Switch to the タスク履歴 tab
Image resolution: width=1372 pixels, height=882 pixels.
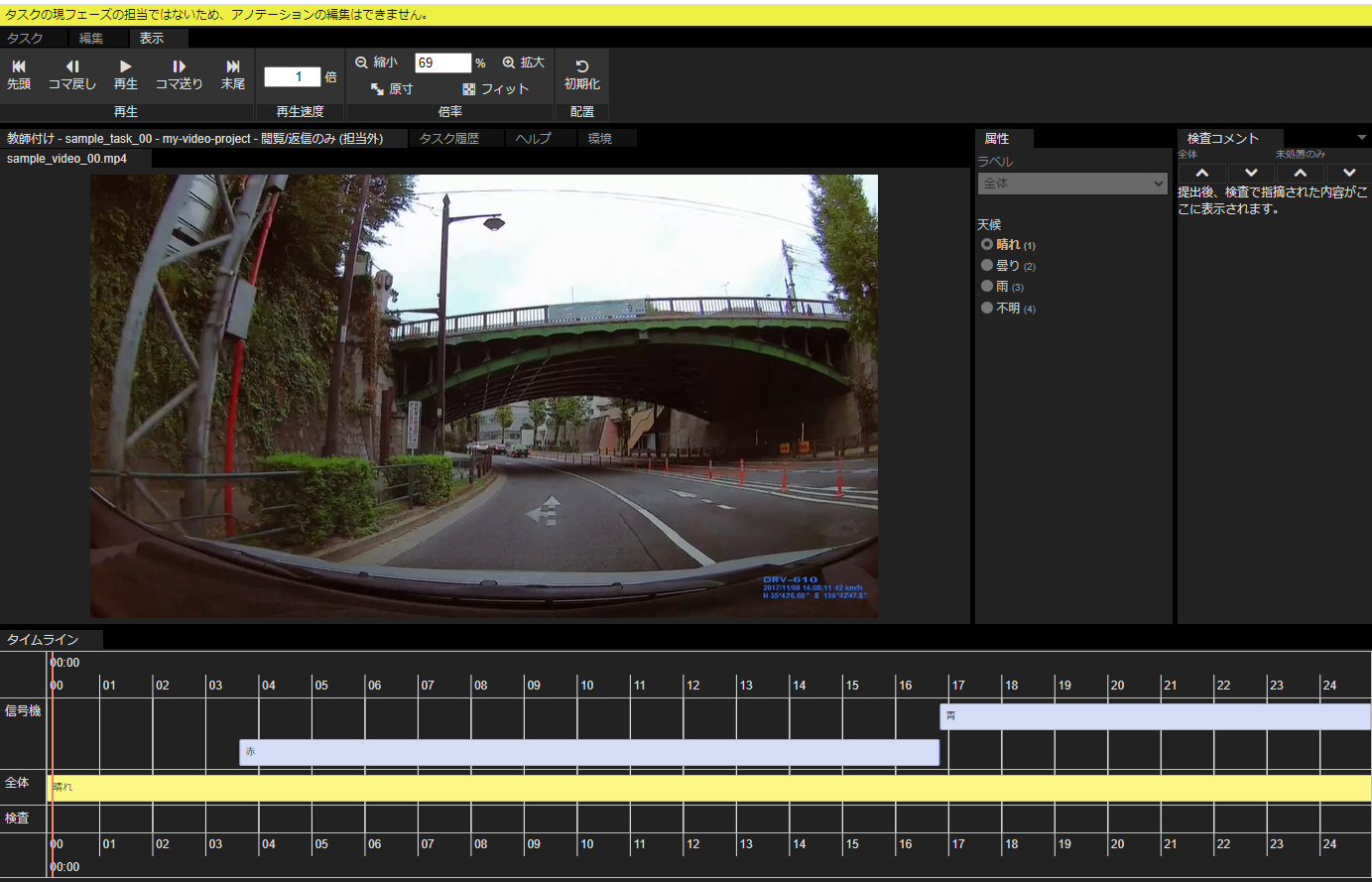[449, 139]
